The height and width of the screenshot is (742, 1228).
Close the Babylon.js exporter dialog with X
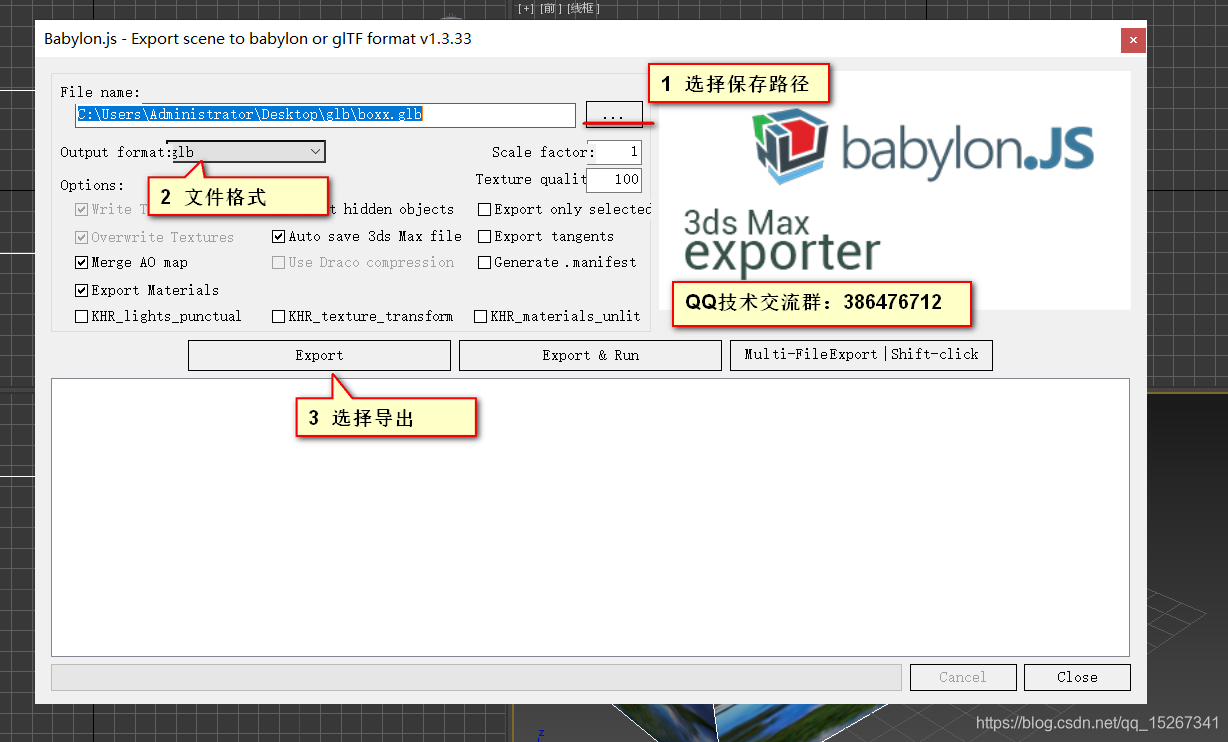[1133, 40]
